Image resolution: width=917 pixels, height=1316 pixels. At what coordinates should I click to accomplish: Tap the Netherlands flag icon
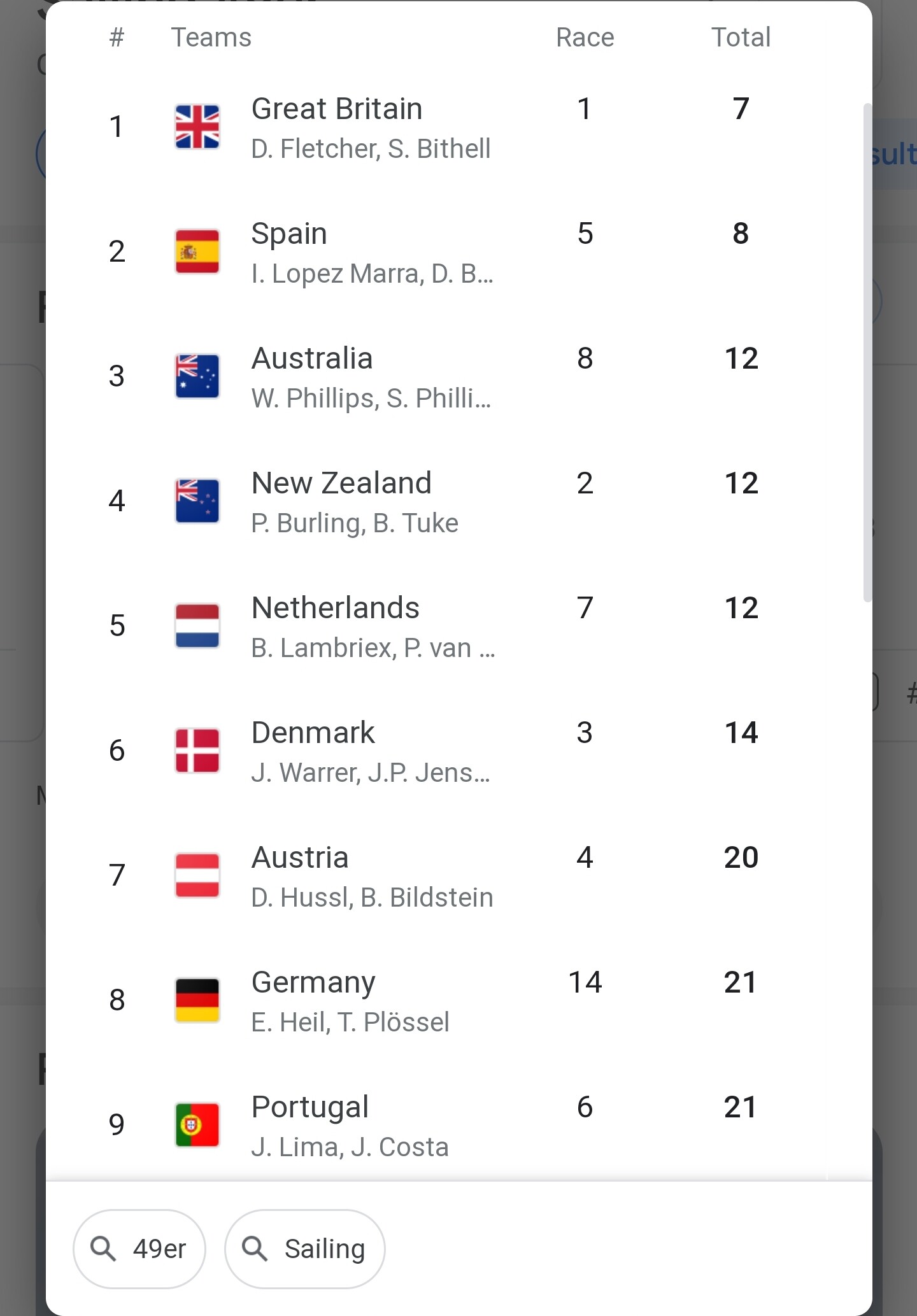[197, 626]
